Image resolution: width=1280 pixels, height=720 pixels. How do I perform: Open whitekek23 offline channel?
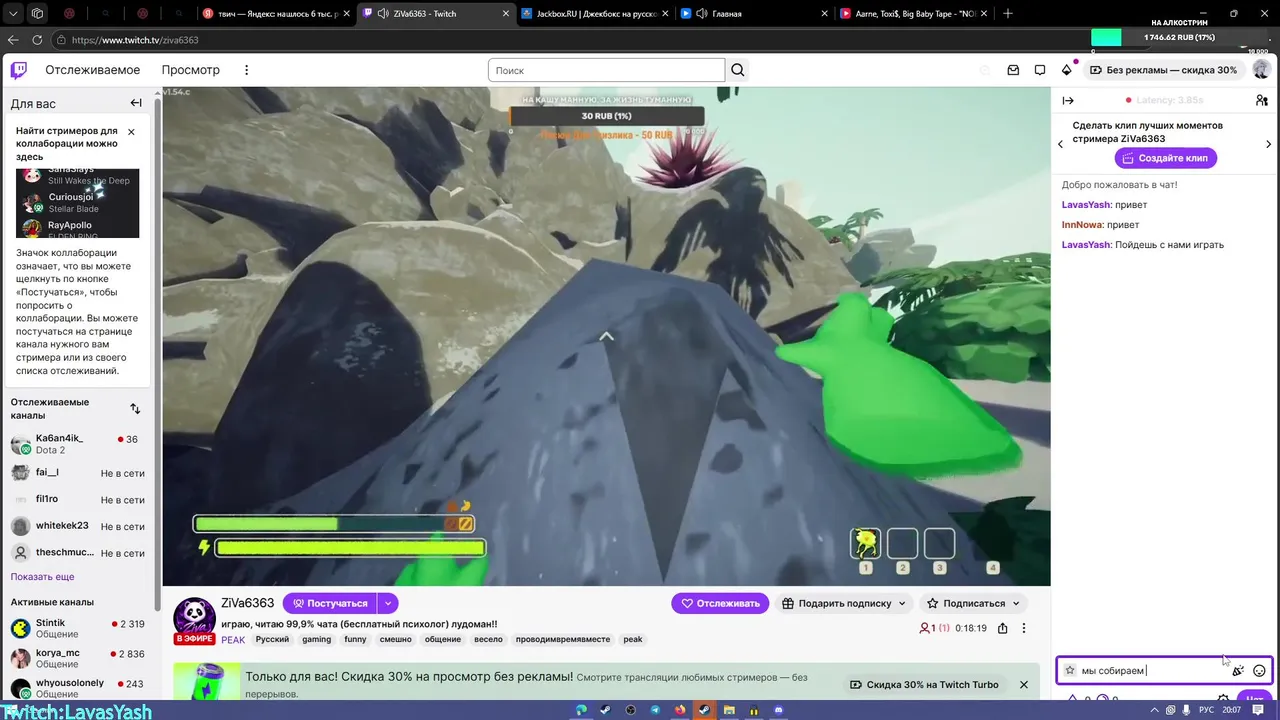coord(78,526)
